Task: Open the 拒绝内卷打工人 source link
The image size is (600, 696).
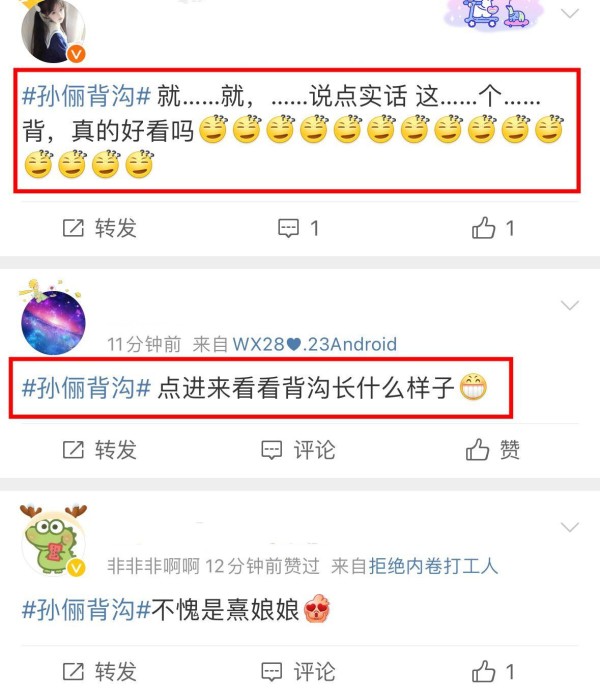Action: coord(433,566)
